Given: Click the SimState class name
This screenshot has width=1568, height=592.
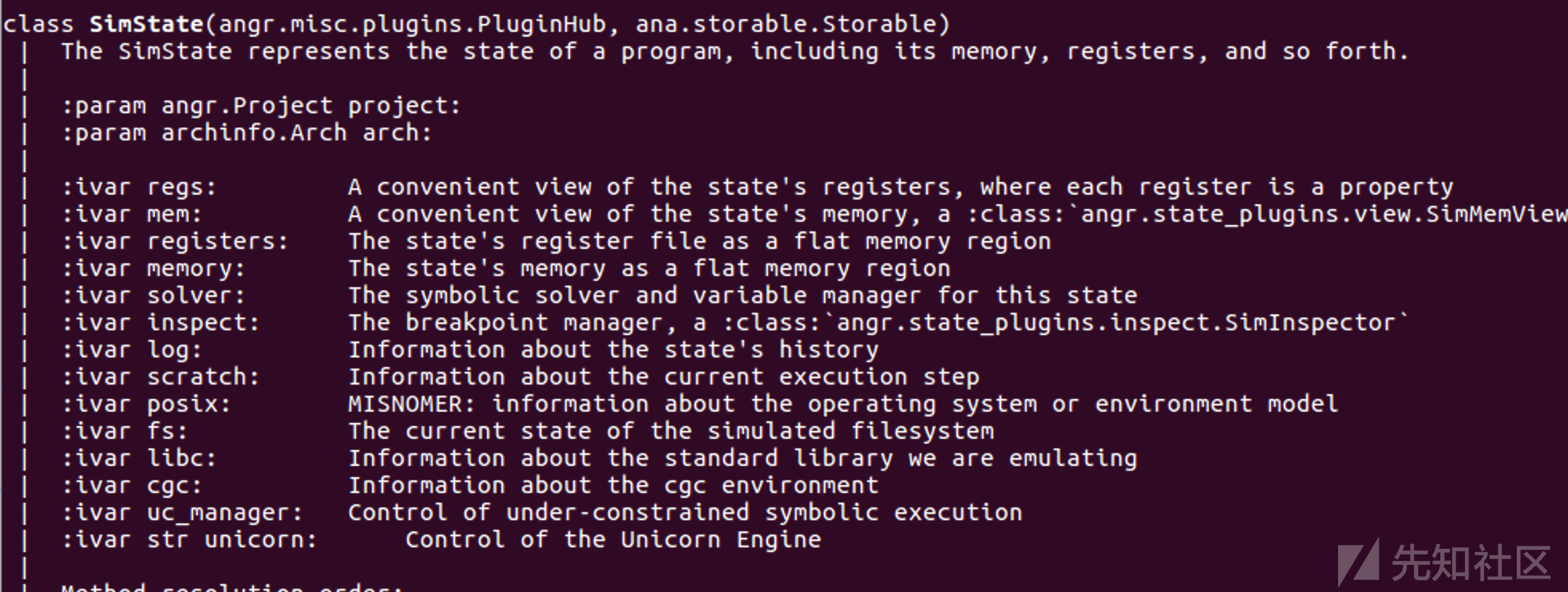Looking at the screenshot, I should coord(147,24).
